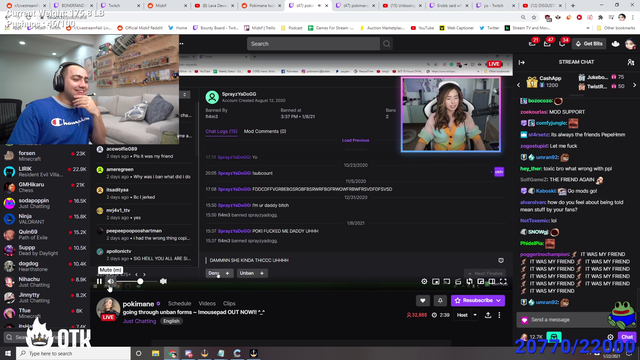Open Ninja channel in sidebar
The height and width of the screenshot is (360, 640).
click(45, 219)
